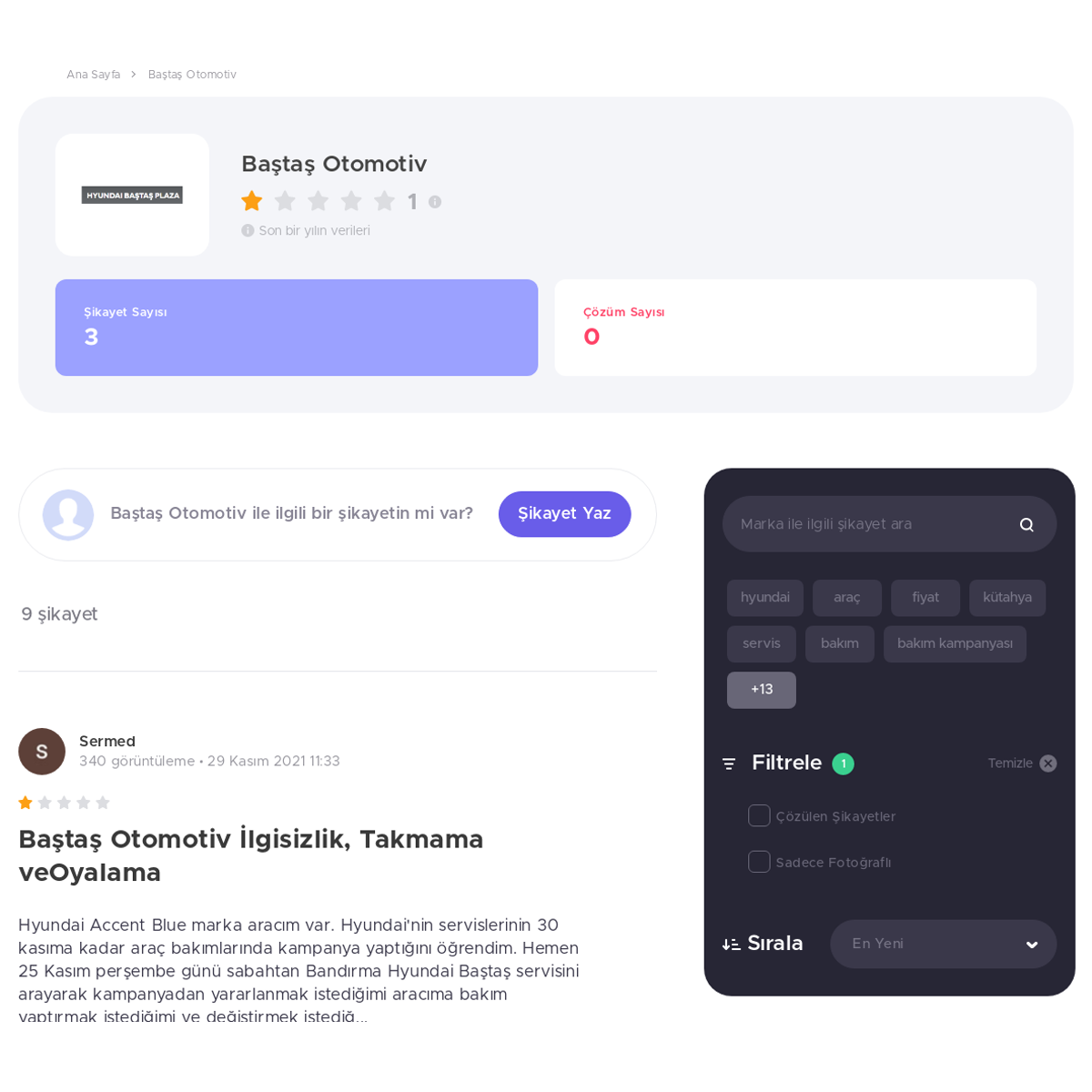The image size is (1092, 1092).
Task: Select the bakım kampanyası tag
Action: pos(955,643)
